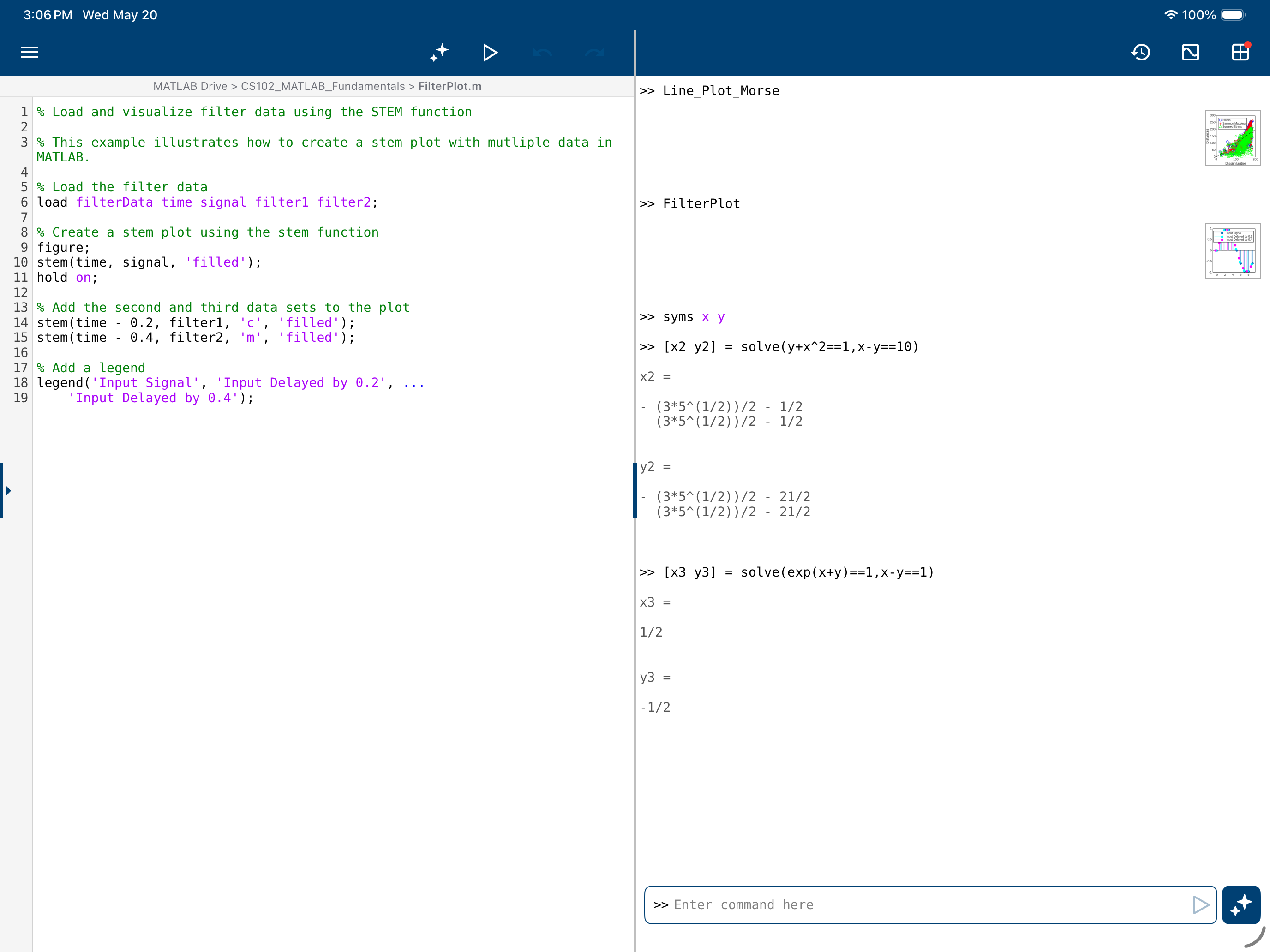Click the y3 result value -1/2
This screenshot has height=952, width=1270.
[655, 707]
